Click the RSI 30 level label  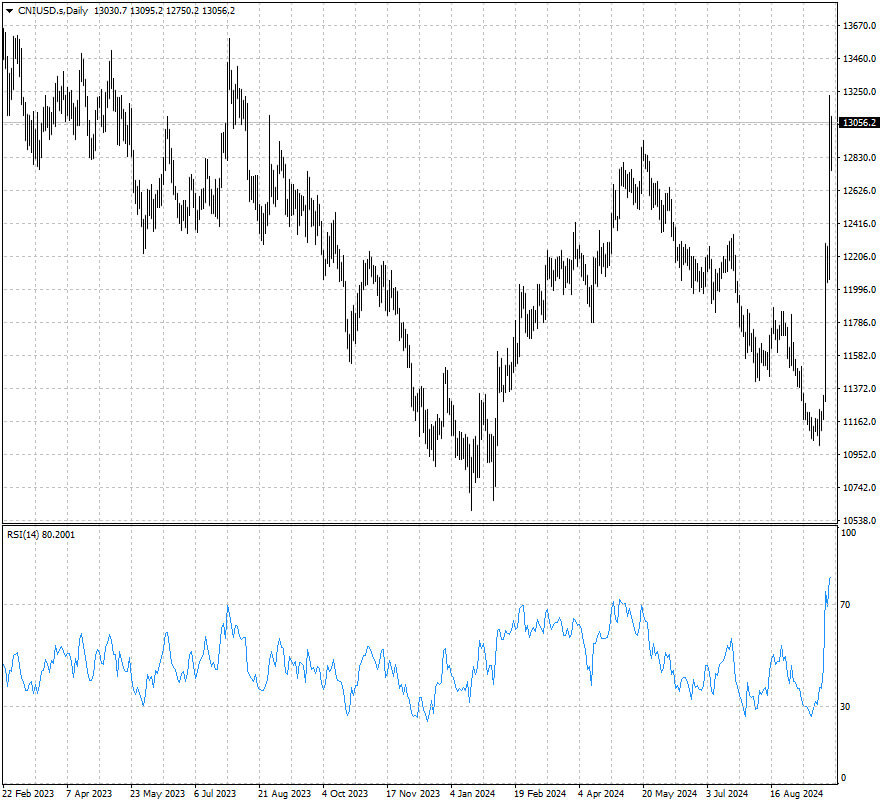(845, 707)
